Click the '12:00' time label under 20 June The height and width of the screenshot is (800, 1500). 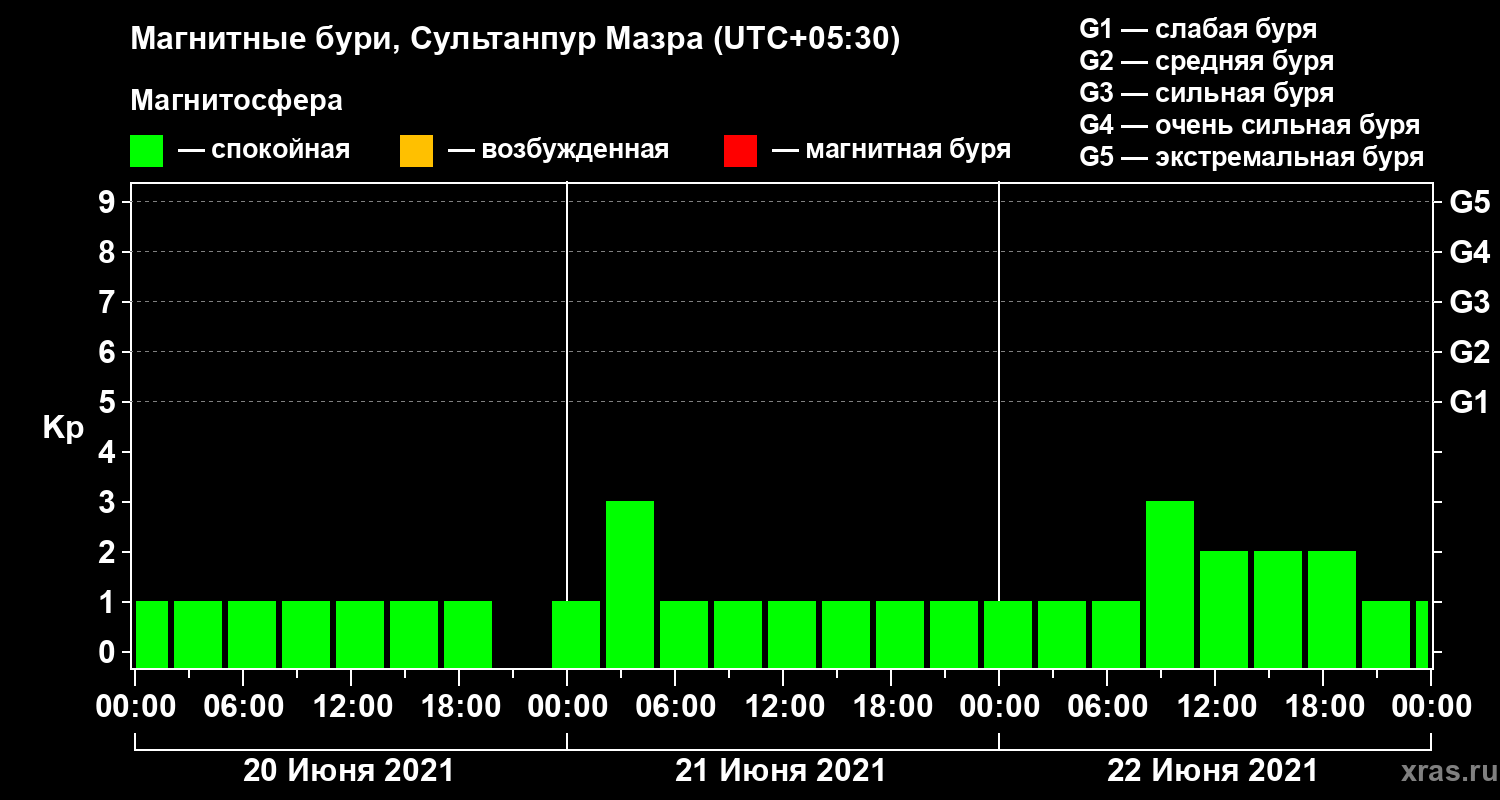pos(352,707)
